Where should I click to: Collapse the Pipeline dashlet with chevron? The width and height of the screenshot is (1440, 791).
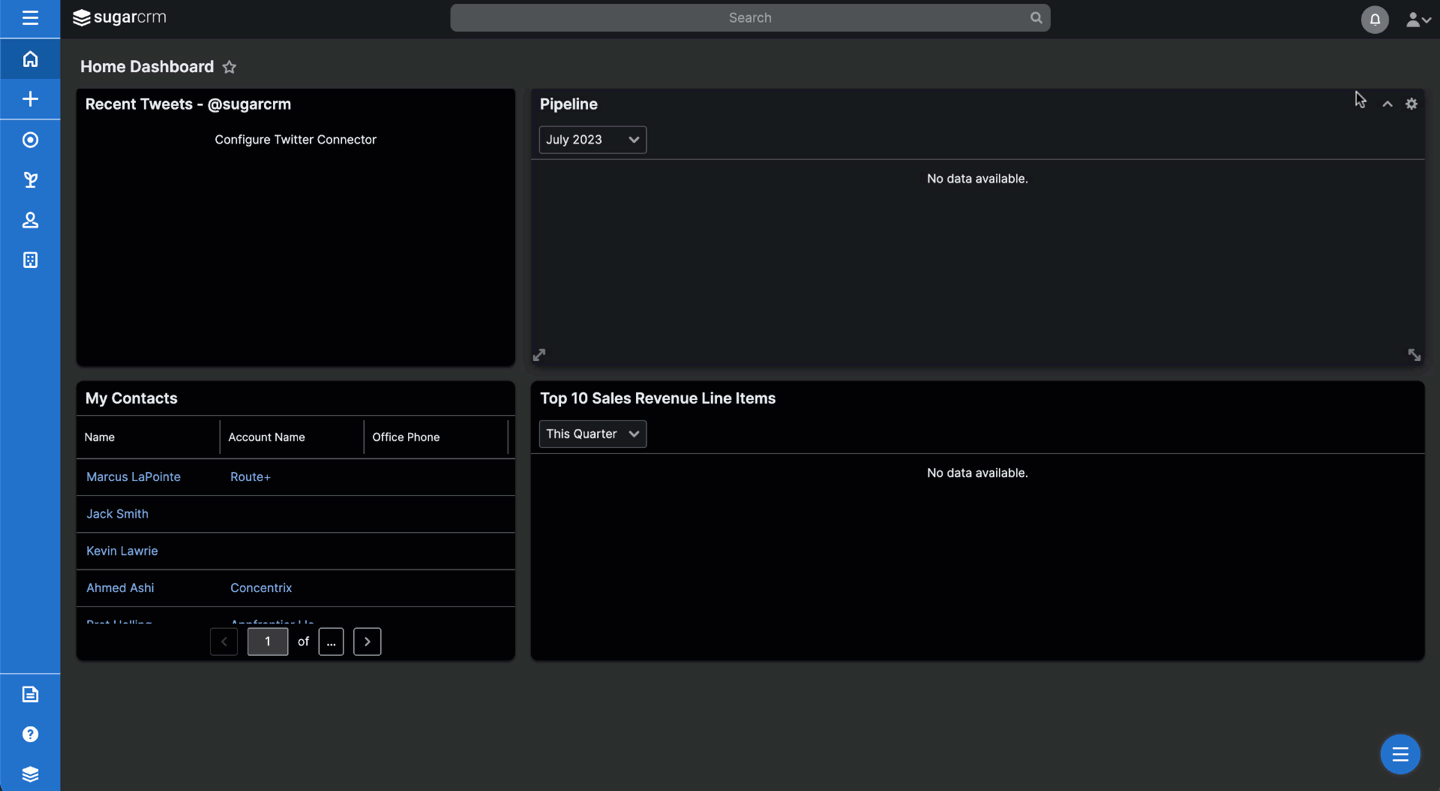[1387, 104]
